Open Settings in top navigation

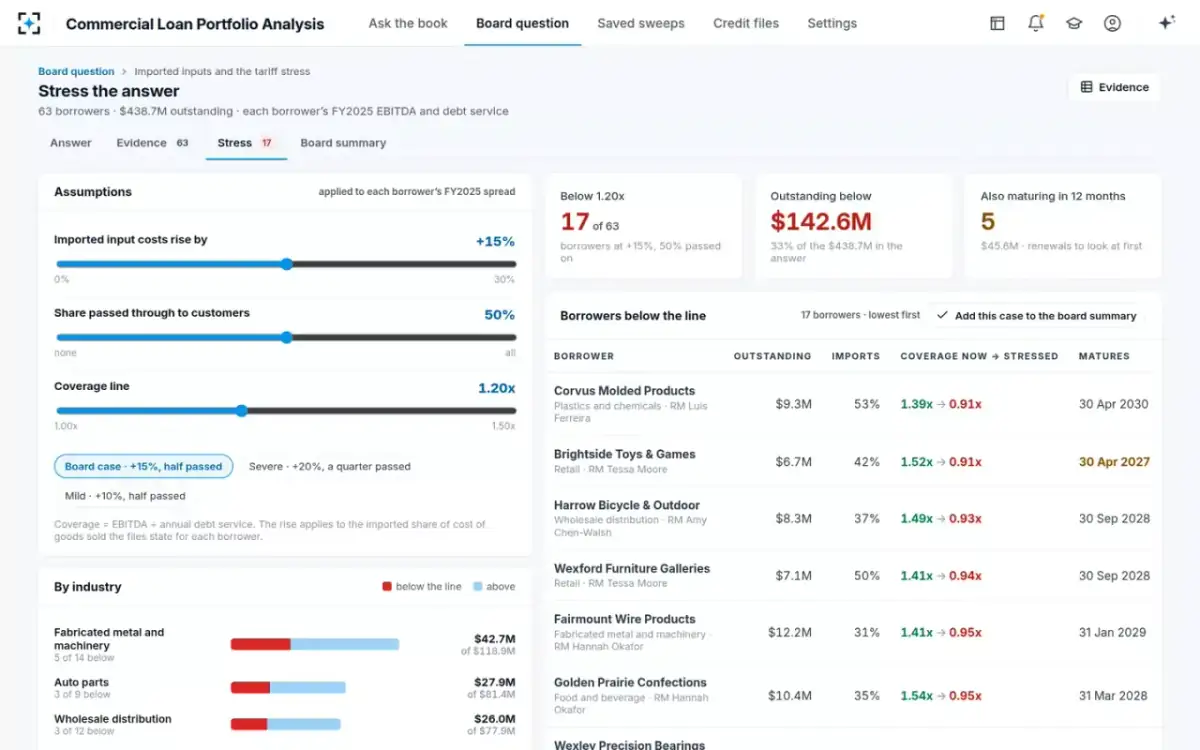(832, 23)
